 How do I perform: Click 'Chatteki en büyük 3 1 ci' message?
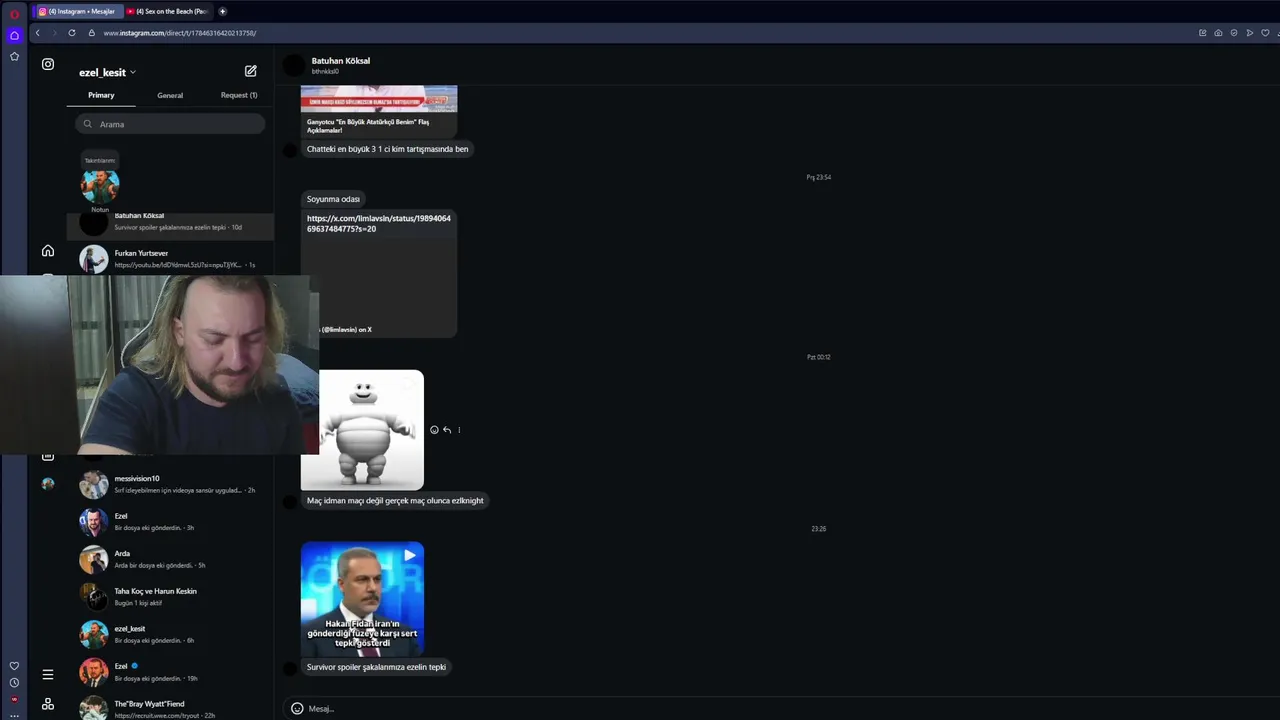[x=387, y=149]
